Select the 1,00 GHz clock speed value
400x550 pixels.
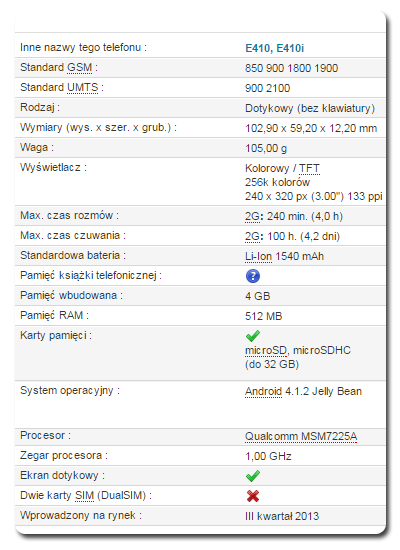pyautogui.click(x=268, y=456)
